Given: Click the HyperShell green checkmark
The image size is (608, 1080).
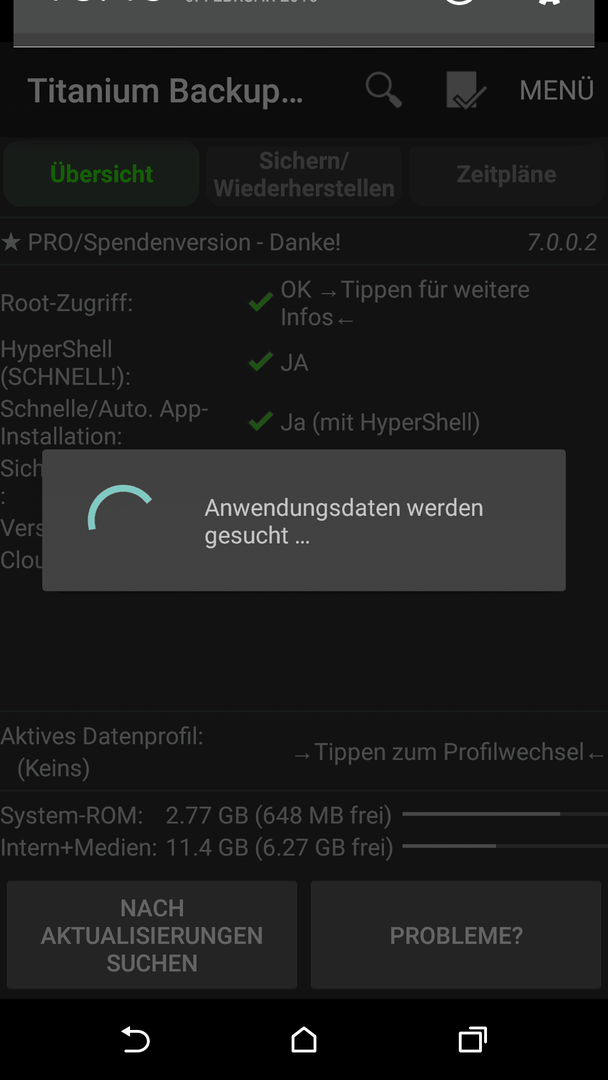Looking at the screenshot, I should (260, 362).
